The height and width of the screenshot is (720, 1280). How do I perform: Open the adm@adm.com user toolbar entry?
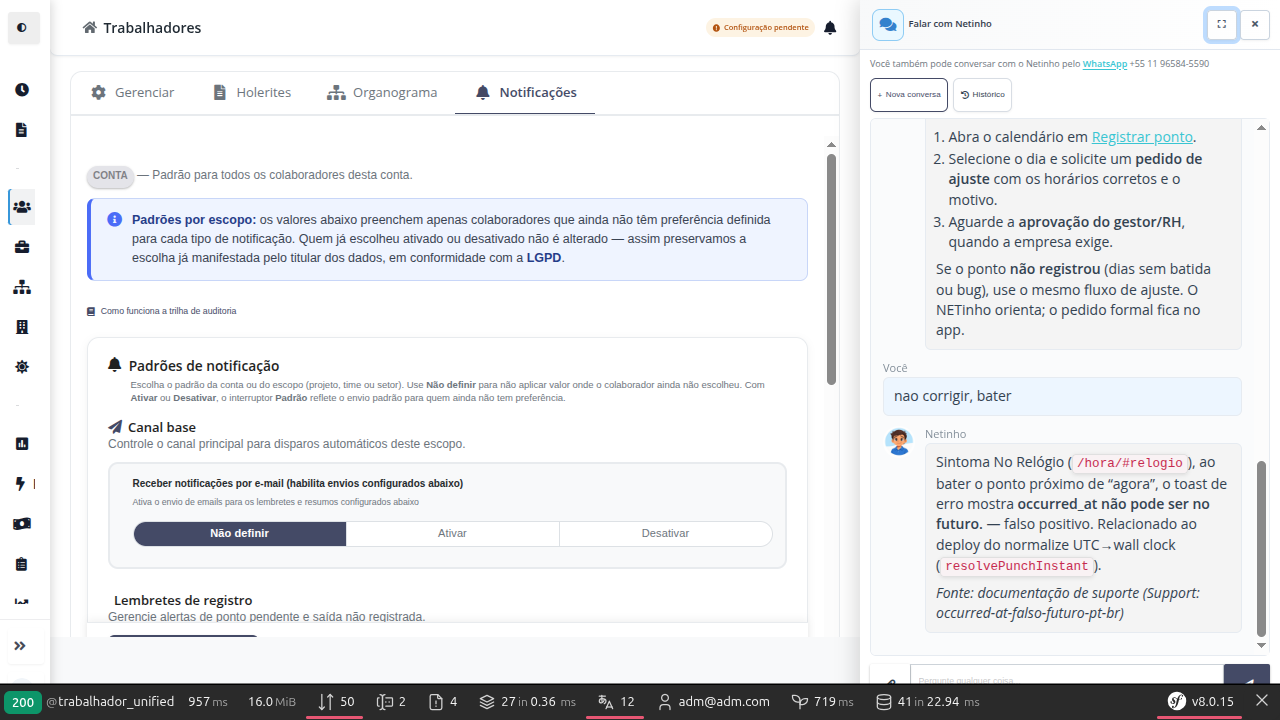point(713,702)
